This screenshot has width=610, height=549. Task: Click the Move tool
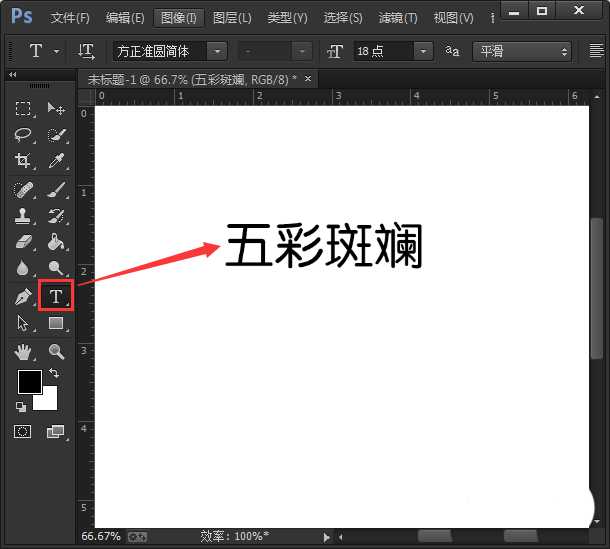point(56,108)
